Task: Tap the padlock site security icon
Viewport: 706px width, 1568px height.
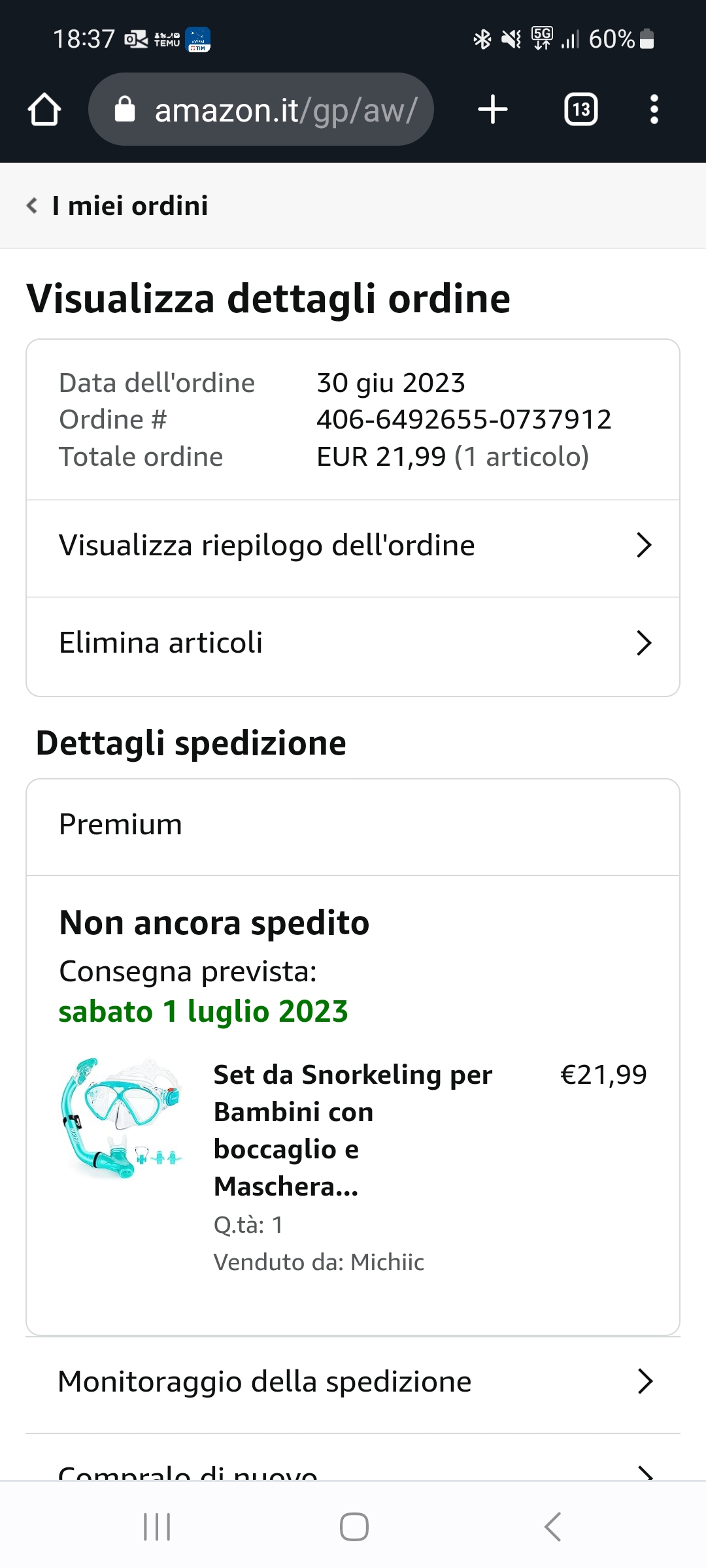Action: tap(124, 109)
